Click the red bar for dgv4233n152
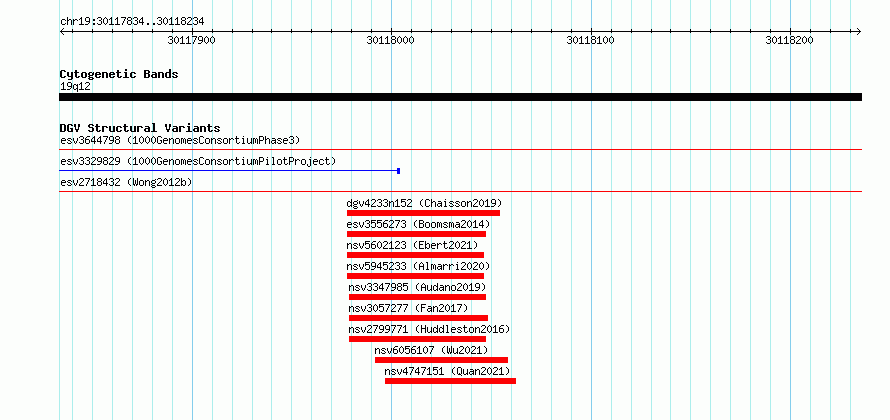This screenshot has height=420, width=890. pyautogui.click(x=423, y=213)
